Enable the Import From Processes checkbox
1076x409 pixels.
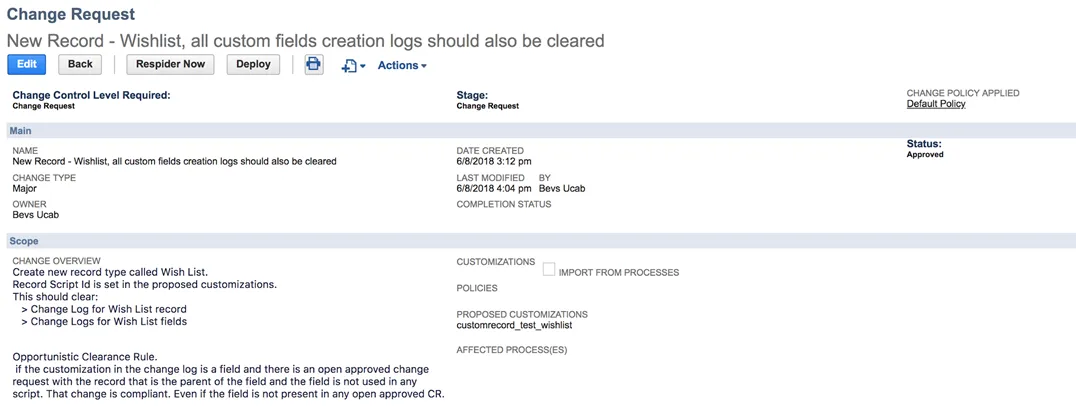click(x=548, y=269)
